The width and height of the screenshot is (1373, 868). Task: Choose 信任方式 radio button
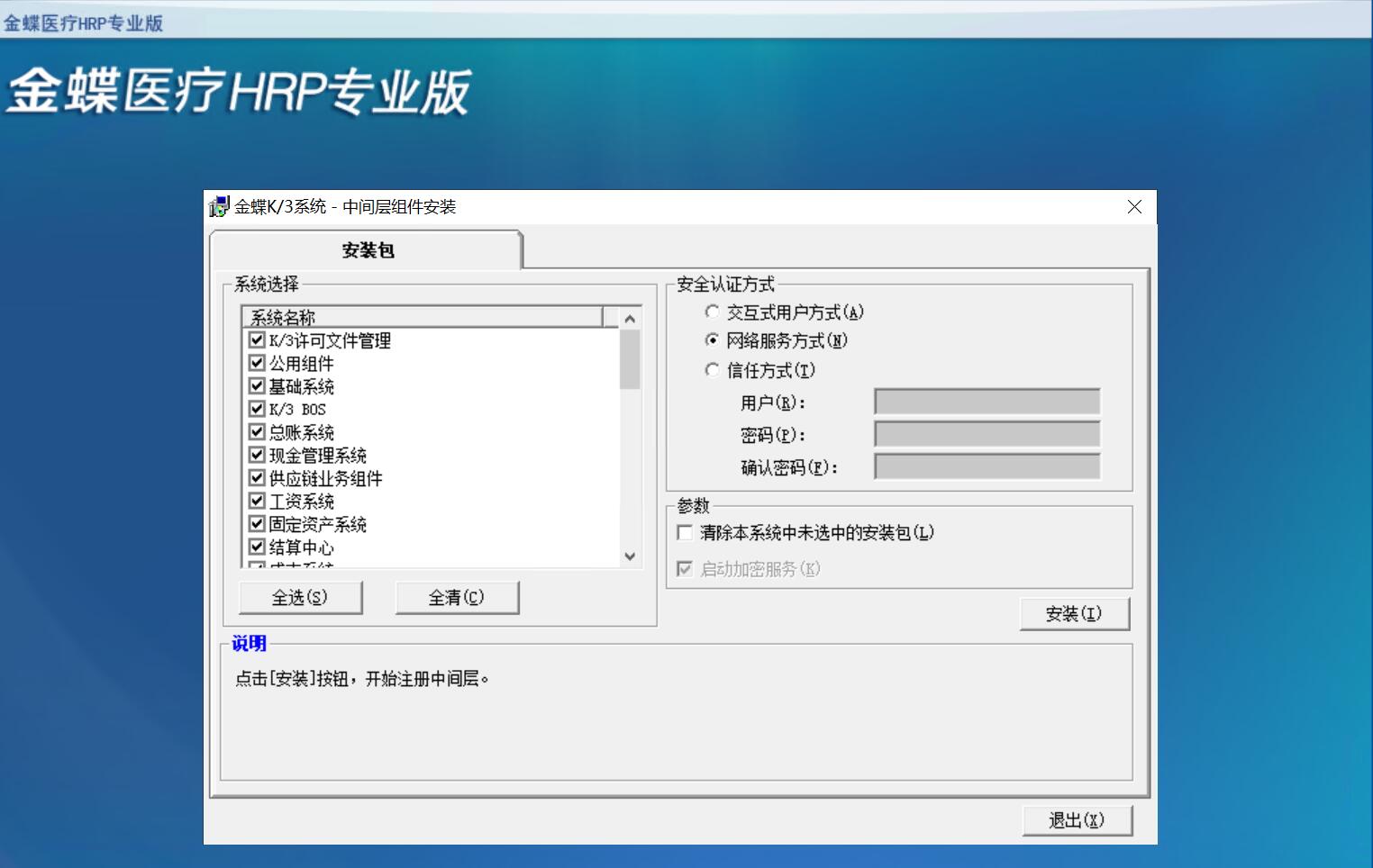712,370
